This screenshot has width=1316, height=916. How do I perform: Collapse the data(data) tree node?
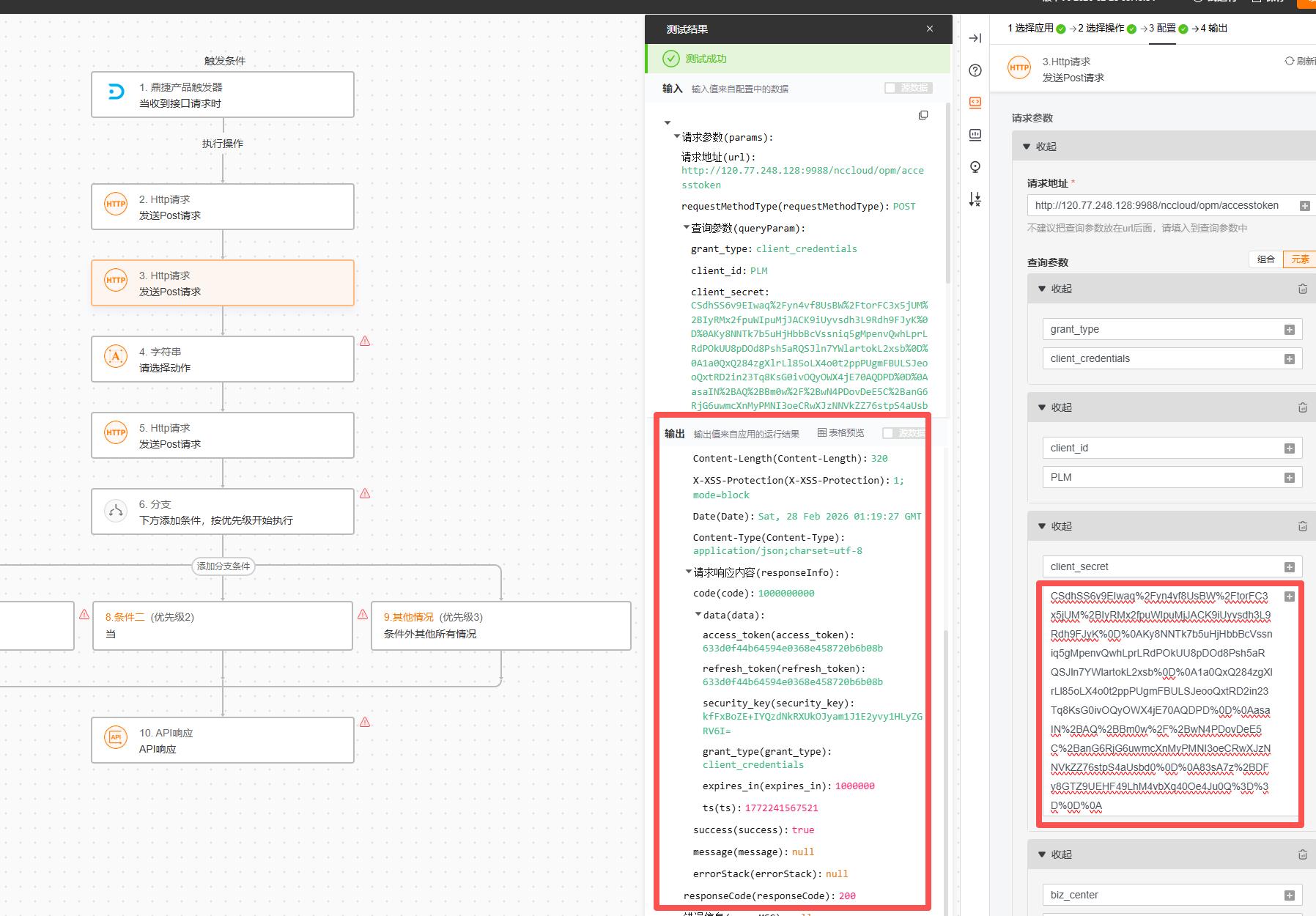(698, 615)
